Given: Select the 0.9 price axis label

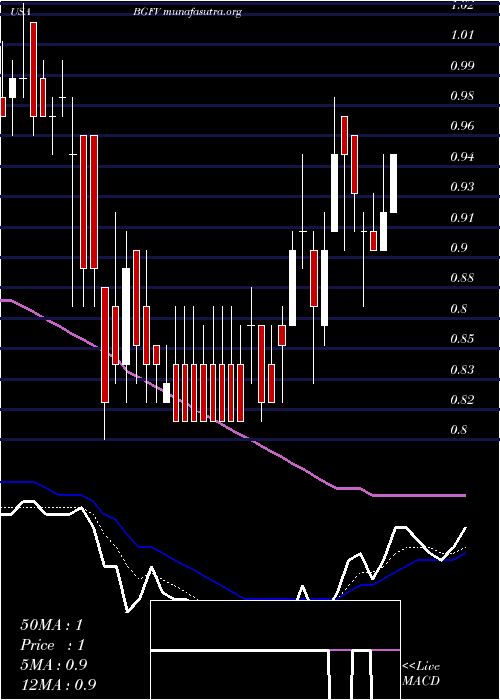Looking at the screenshot, I should [458, 248].
